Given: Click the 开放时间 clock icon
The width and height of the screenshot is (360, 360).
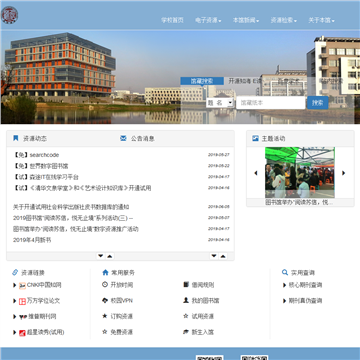Looking at the screenshot, I should coord(105,285).
